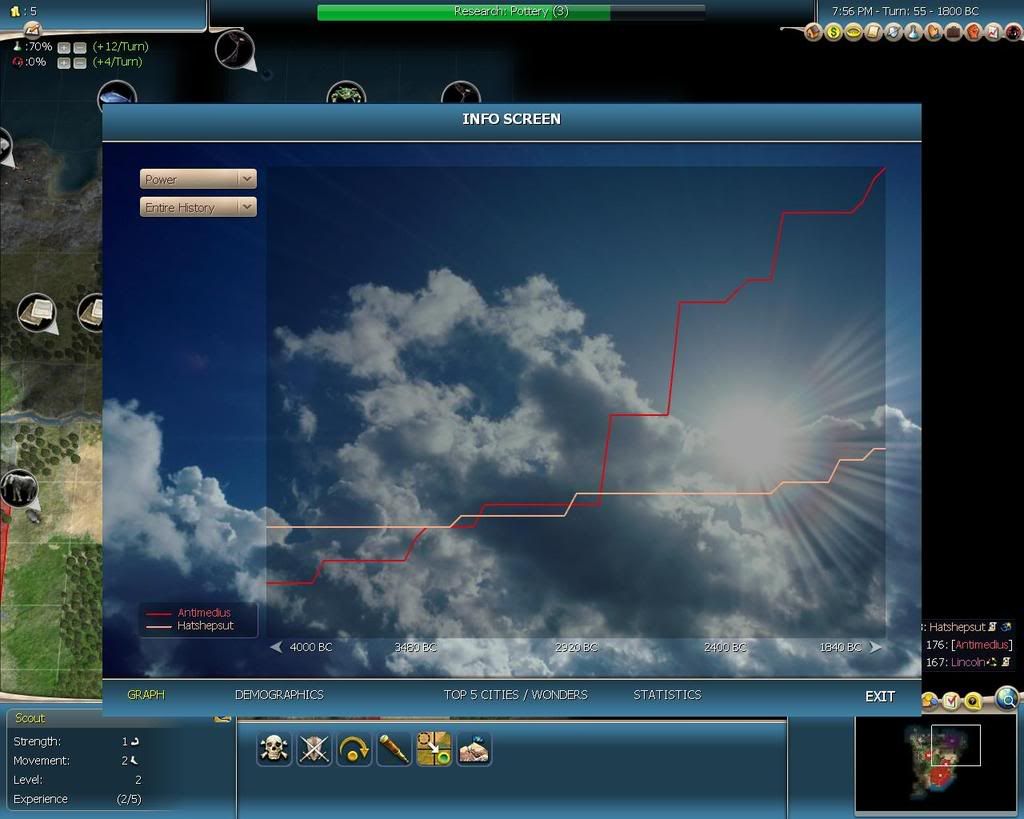Click EXIT to close Info Screen
Viewport: 1024px width, 819px height.
[880, 696]
